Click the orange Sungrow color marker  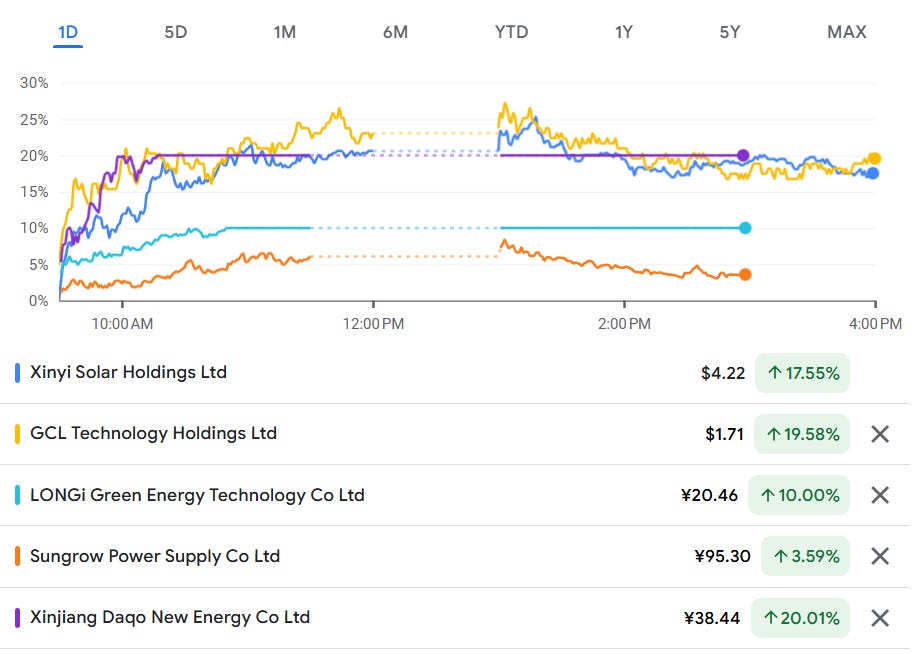click(x=18, y=556)
